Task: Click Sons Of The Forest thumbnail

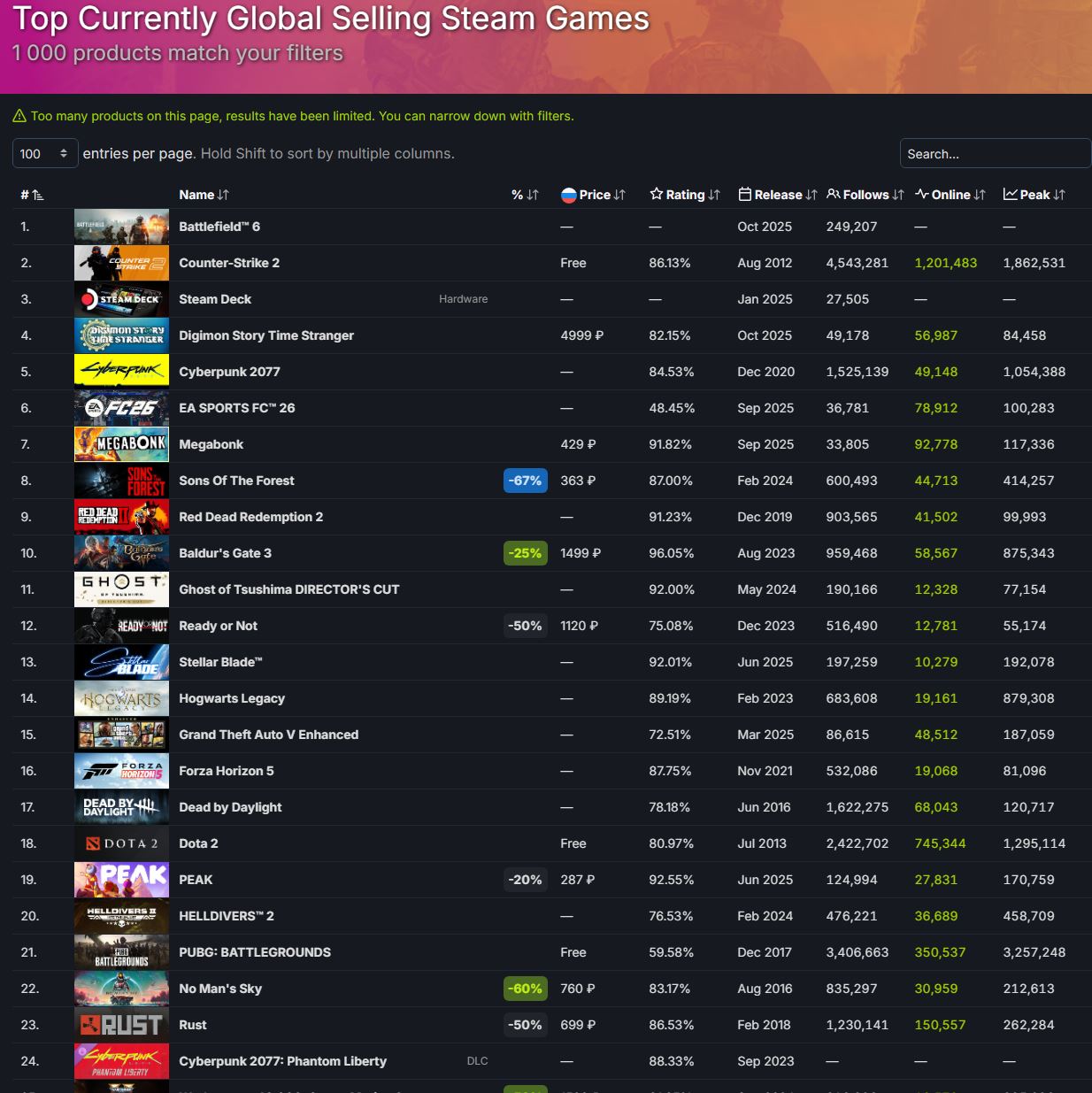Action: click(121, 481)
